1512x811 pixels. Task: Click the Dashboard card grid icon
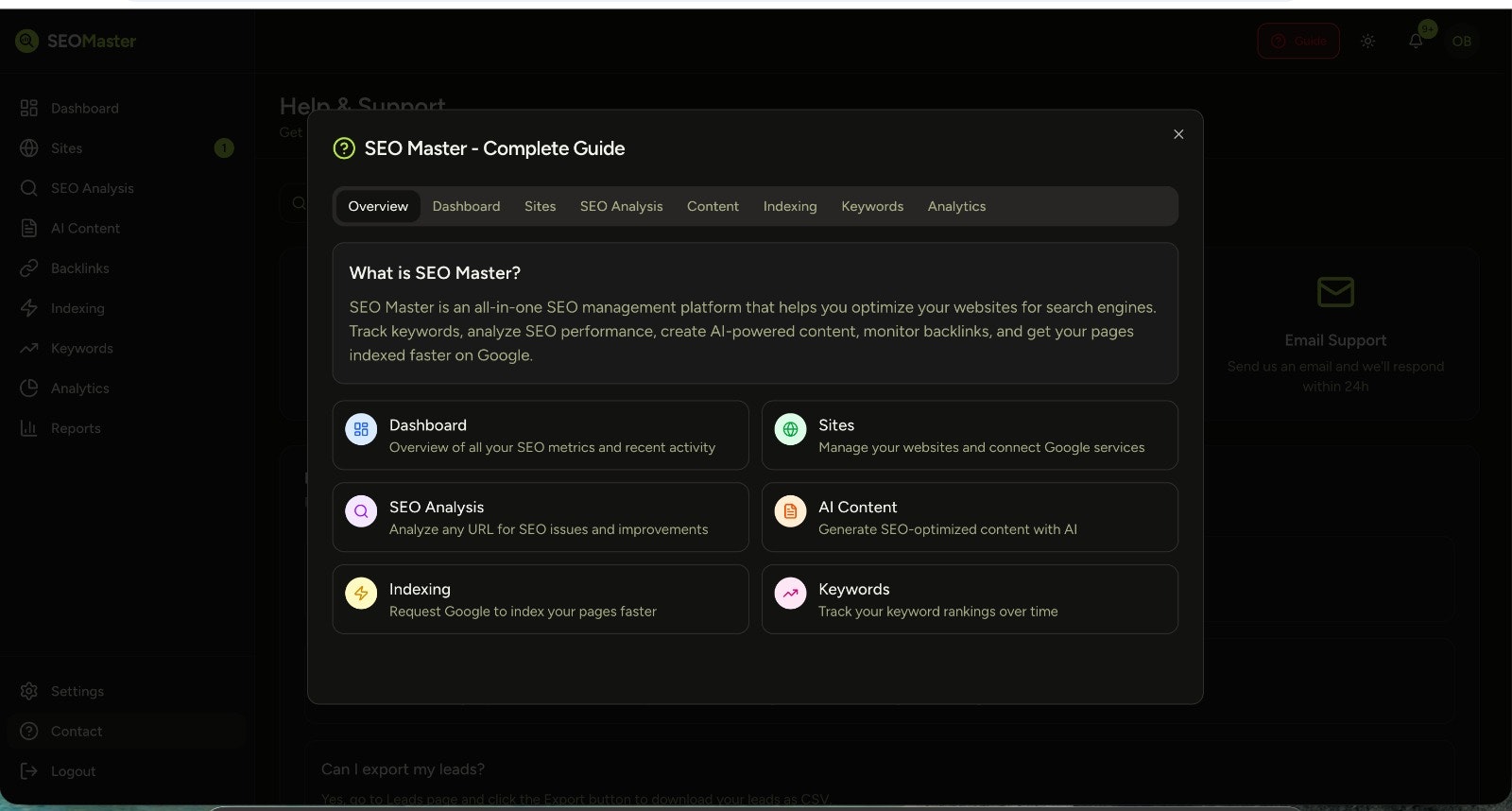click(x=361, y=429)
